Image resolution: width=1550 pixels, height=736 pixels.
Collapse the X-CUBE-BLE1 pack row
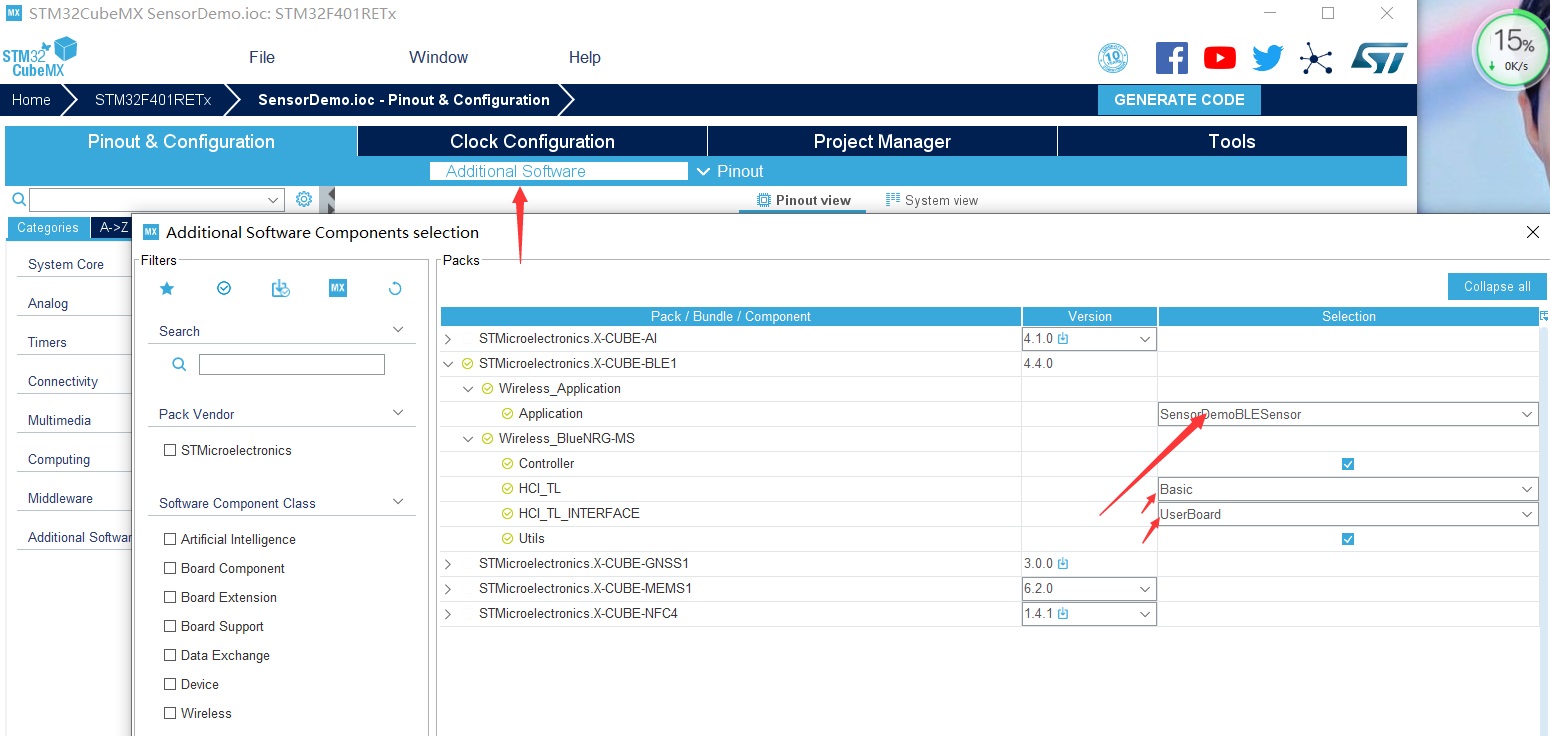(448, 364)
